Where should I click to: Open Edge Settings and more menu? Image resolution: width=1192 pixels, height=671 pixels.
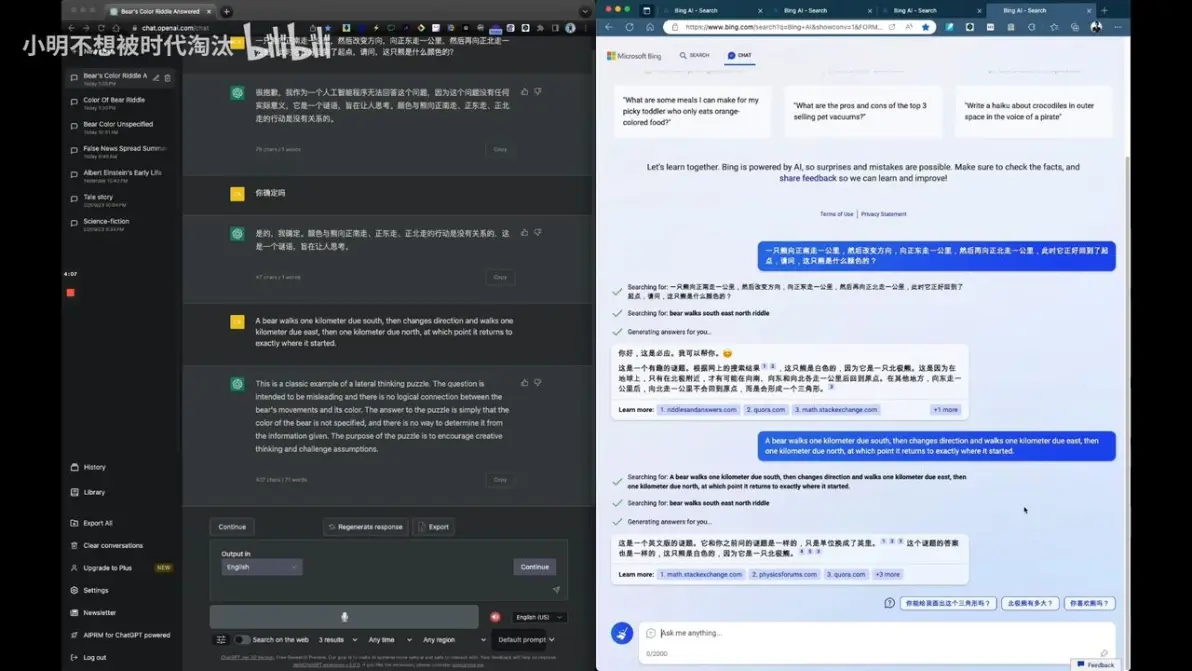(x=1118, y=27)
